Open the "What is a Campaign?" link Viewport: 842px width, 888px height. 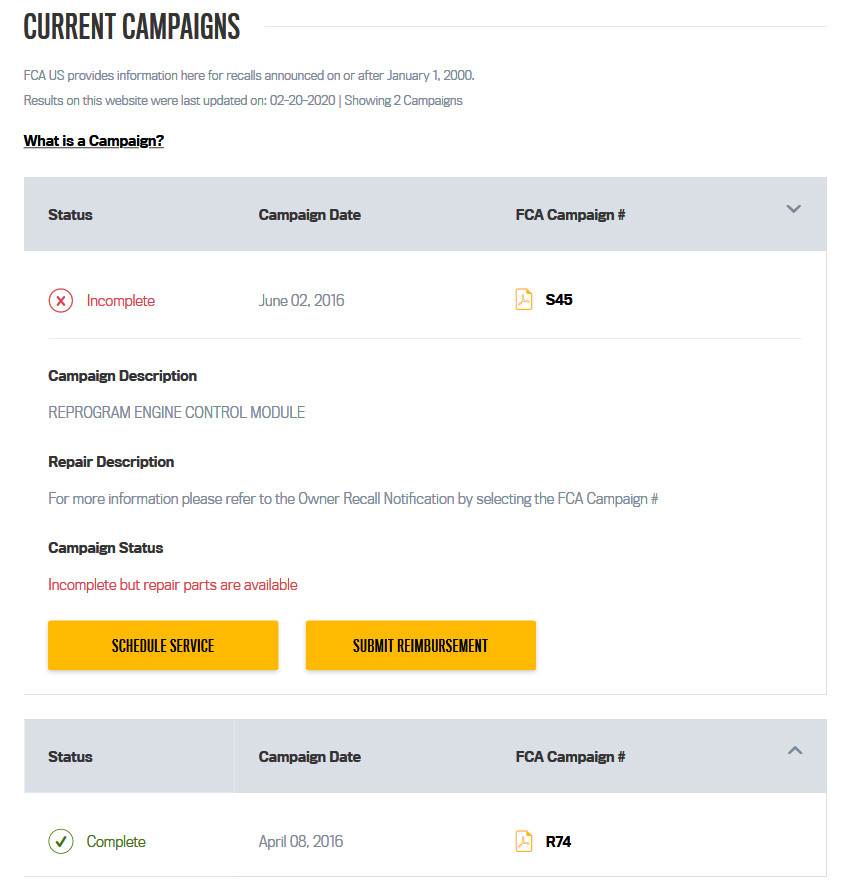[x=94, y=141]
